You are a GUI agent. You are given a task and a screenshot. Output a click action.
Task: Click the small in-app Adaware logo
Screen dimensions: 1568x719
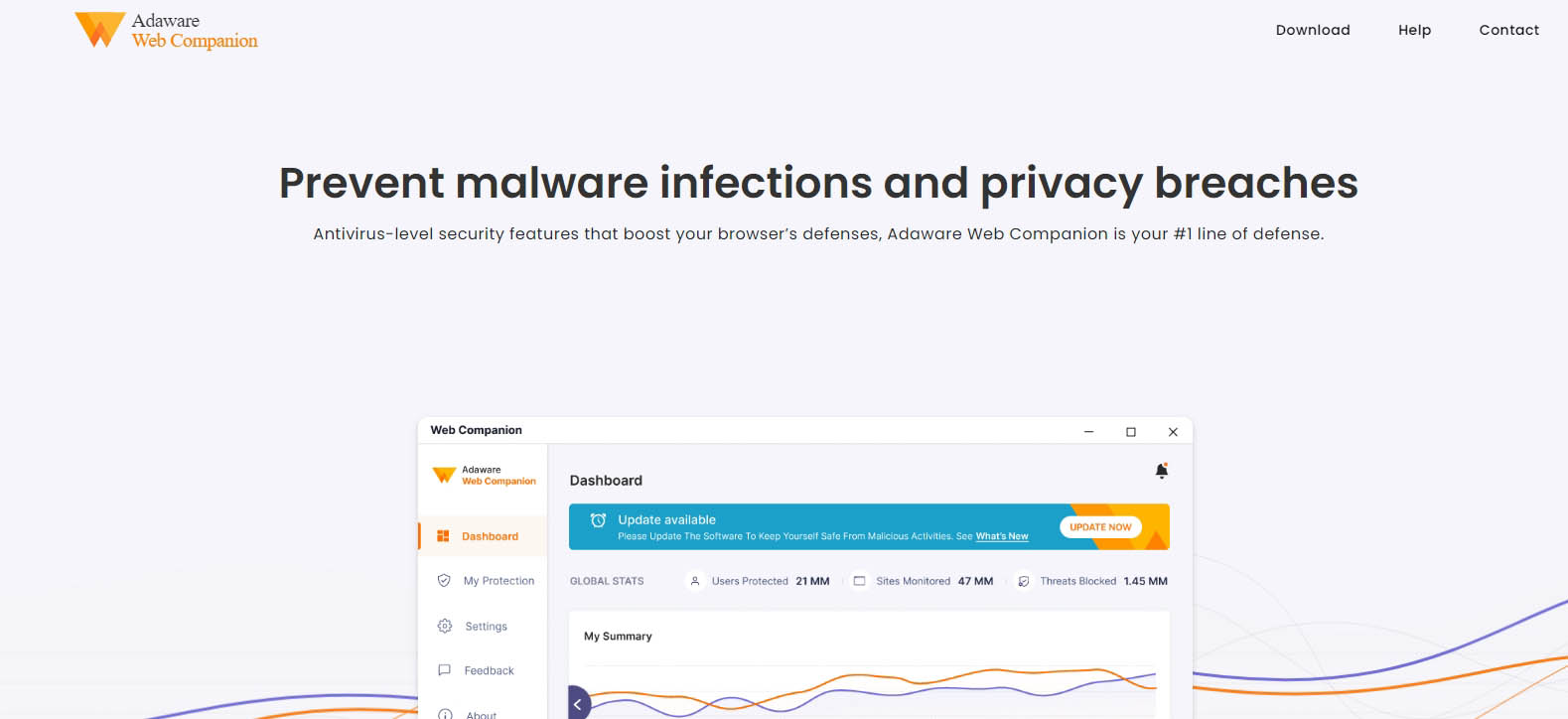(x=444, y=476)
